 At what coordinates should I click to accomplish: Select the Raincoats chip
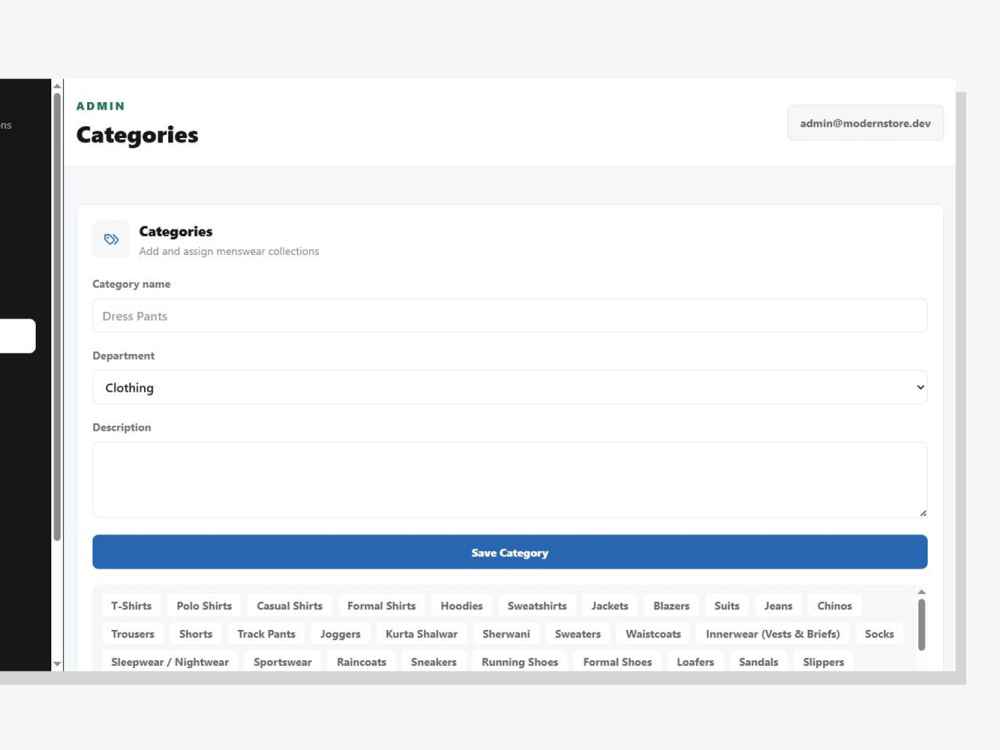click(x=361, y=662)
